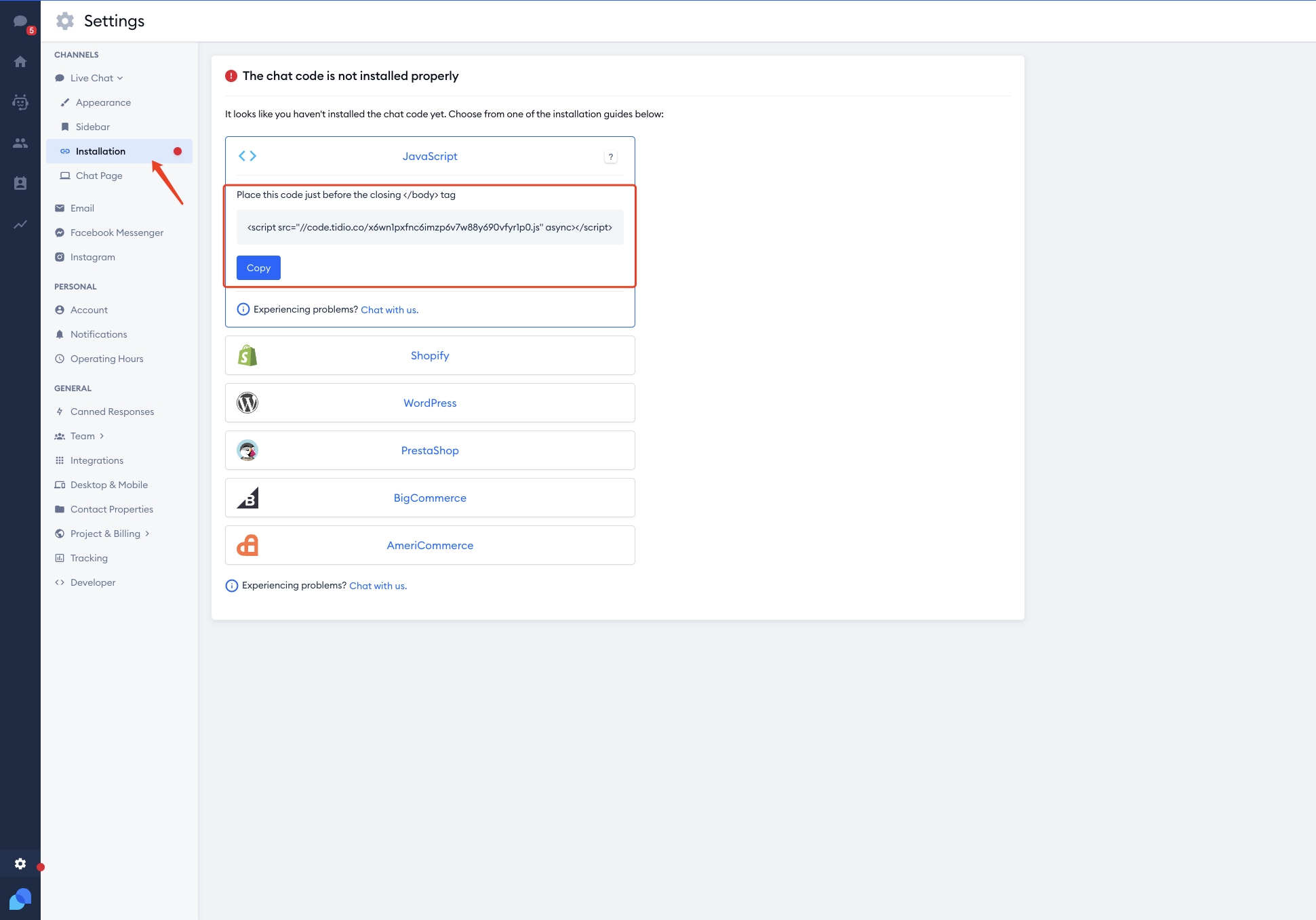
Task: Collapse the JavaScript installation guide
Action: tap(430, 157)
